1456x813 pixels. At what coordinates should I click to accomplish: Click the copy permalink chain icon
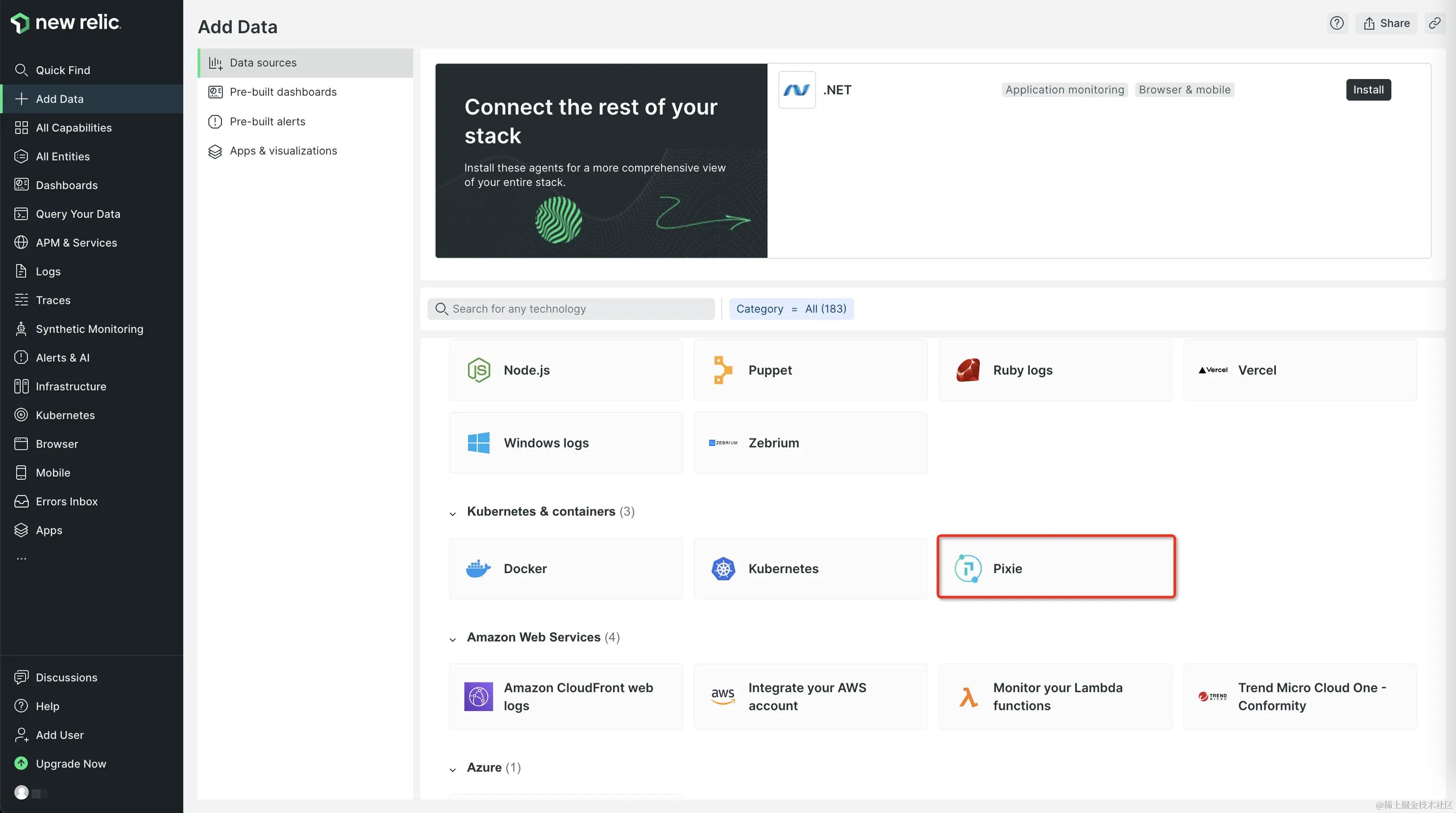coord(1434,23)
